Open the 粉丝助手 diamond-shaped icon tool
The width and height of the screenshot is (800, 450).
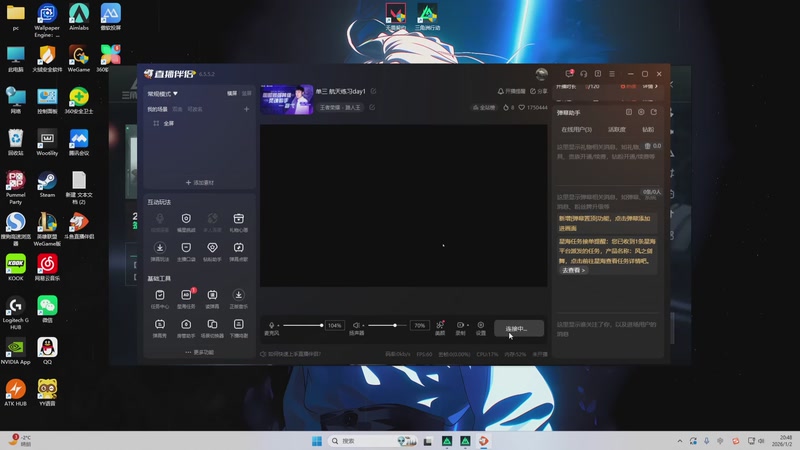pos(212,252)
